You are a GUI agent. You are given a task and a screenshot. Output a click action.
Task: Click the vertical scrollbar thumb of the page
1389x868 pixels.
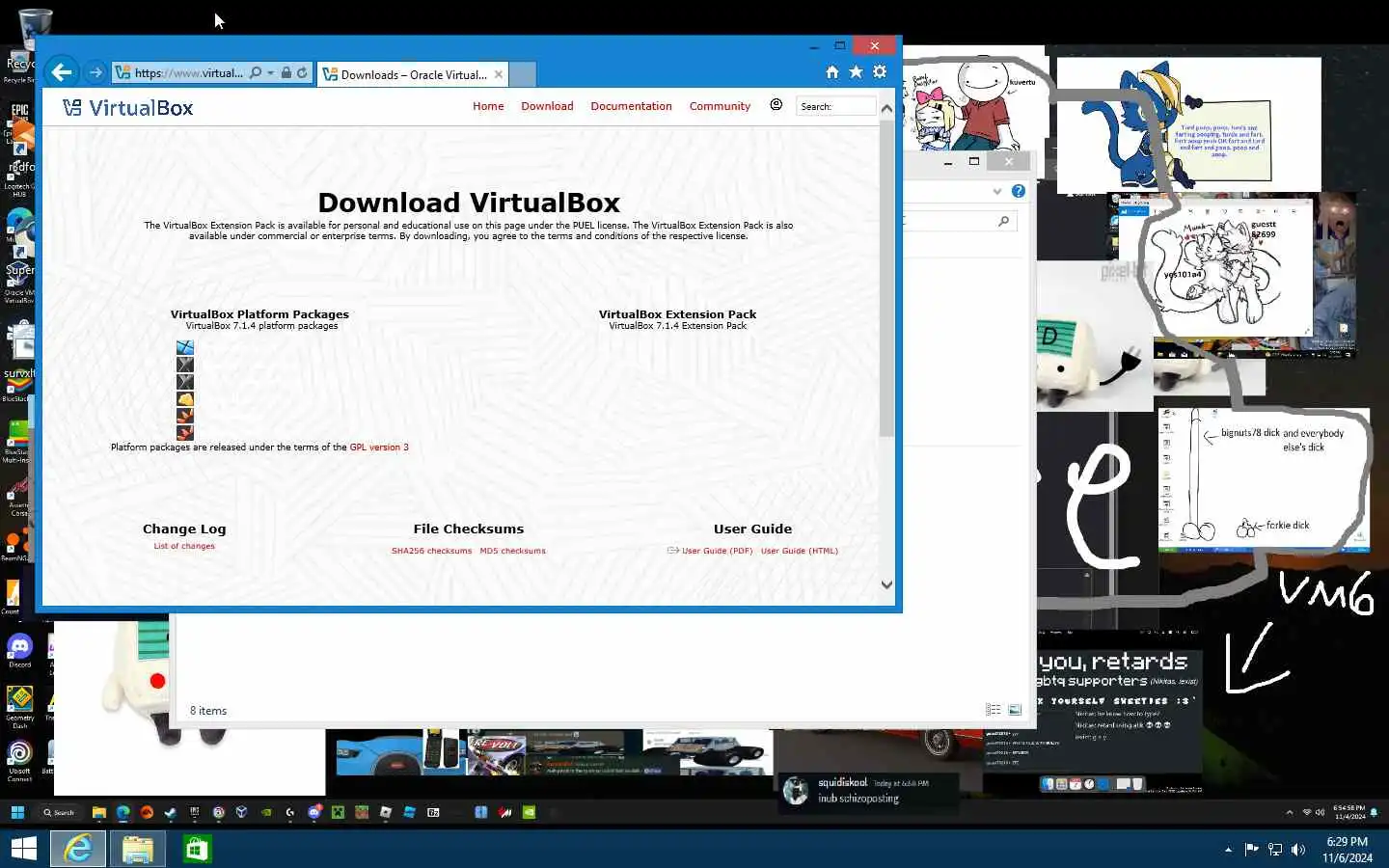pos(886,280)
